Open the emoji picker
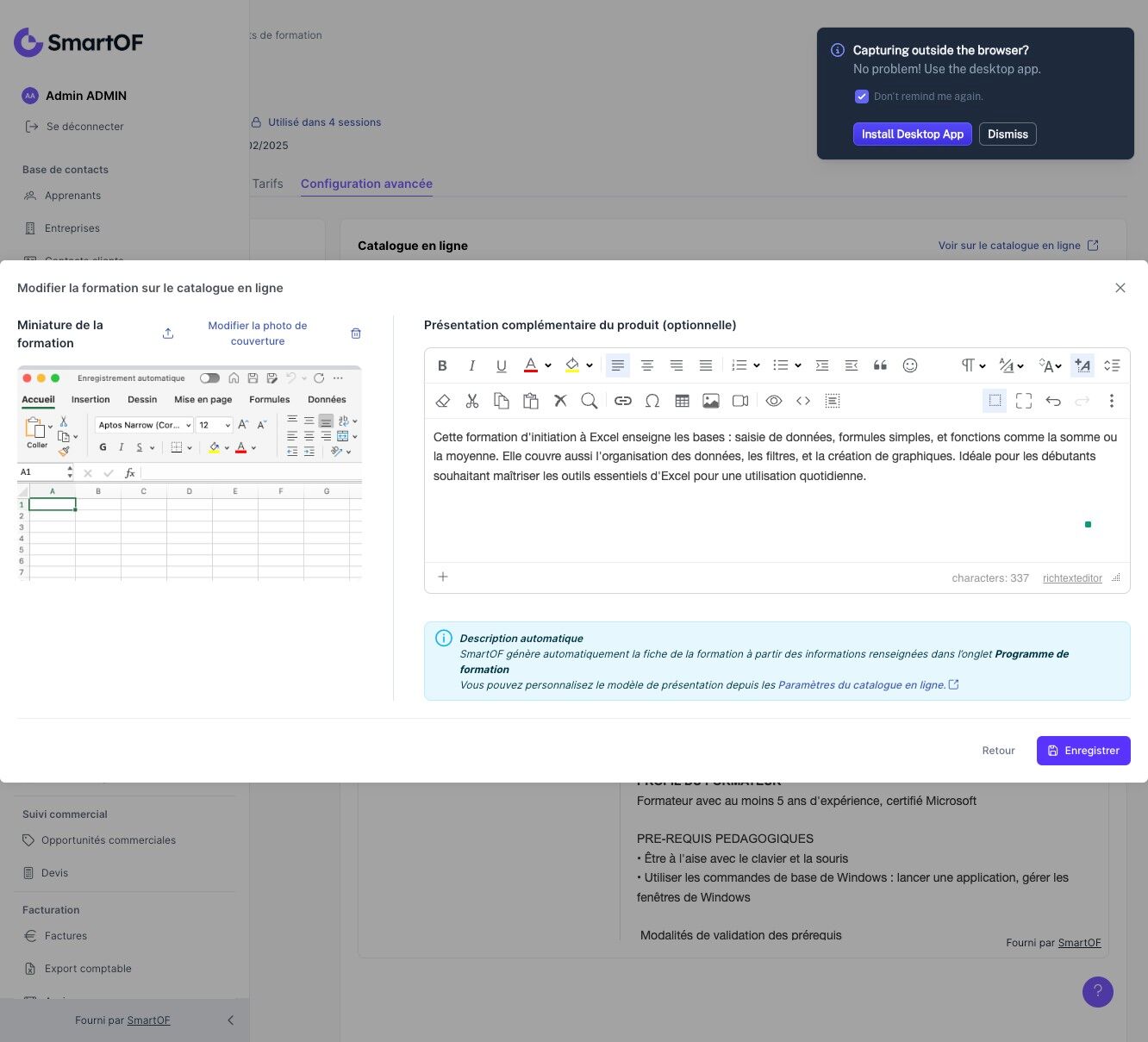The image size is (1148, 1042). pos(909,365)
